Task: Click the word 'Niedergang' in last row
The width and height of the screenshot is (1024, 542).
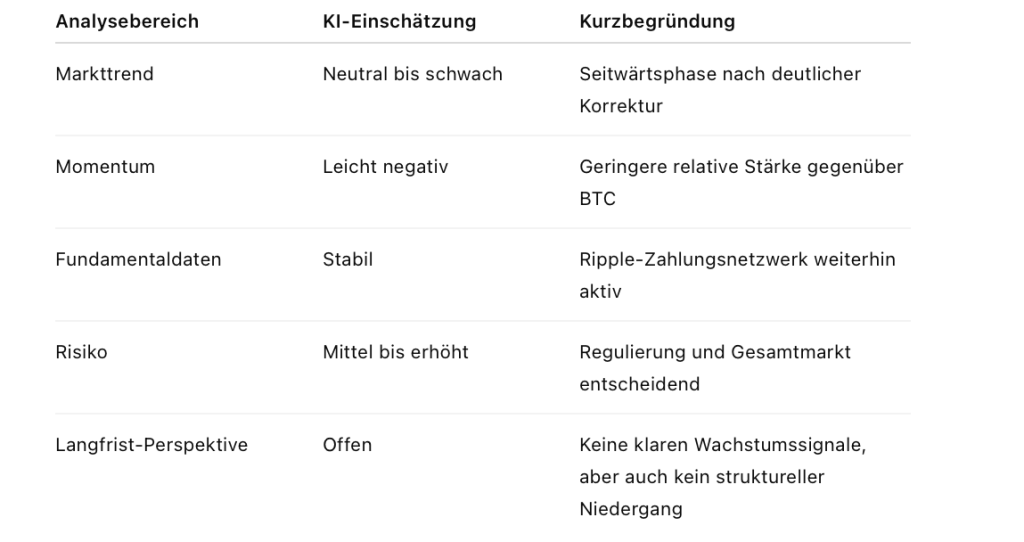Action: (x=630, y=509)
